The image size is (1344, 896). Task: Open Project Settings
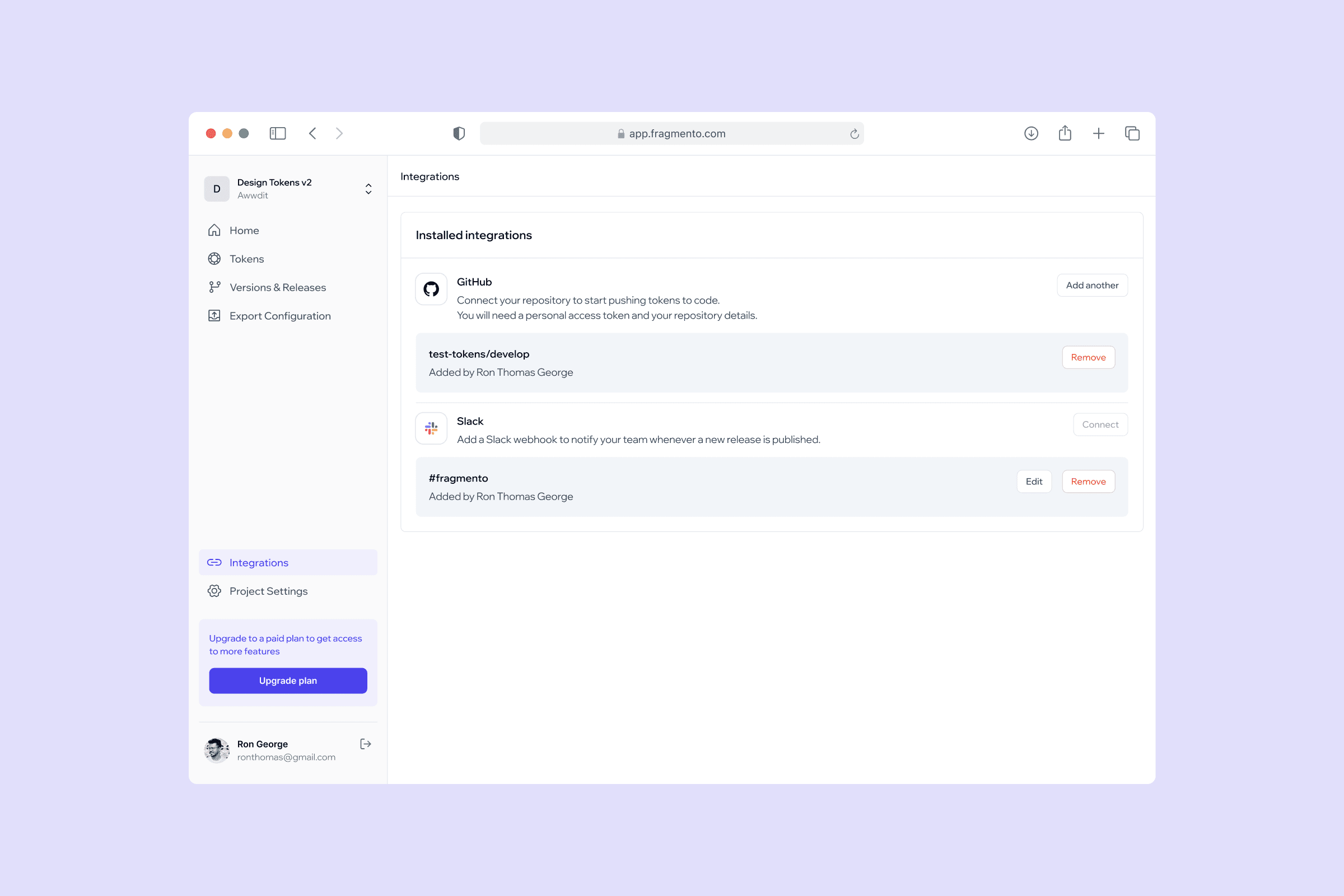click(x=268, y=591)
